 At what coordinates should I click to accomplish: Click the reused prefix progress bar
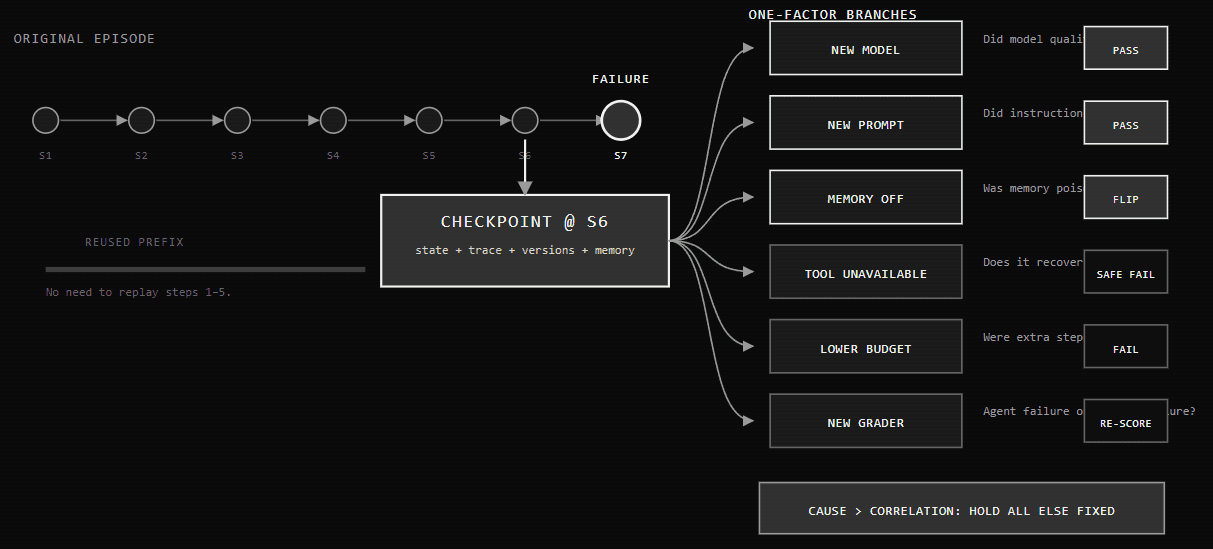[205, 269]
